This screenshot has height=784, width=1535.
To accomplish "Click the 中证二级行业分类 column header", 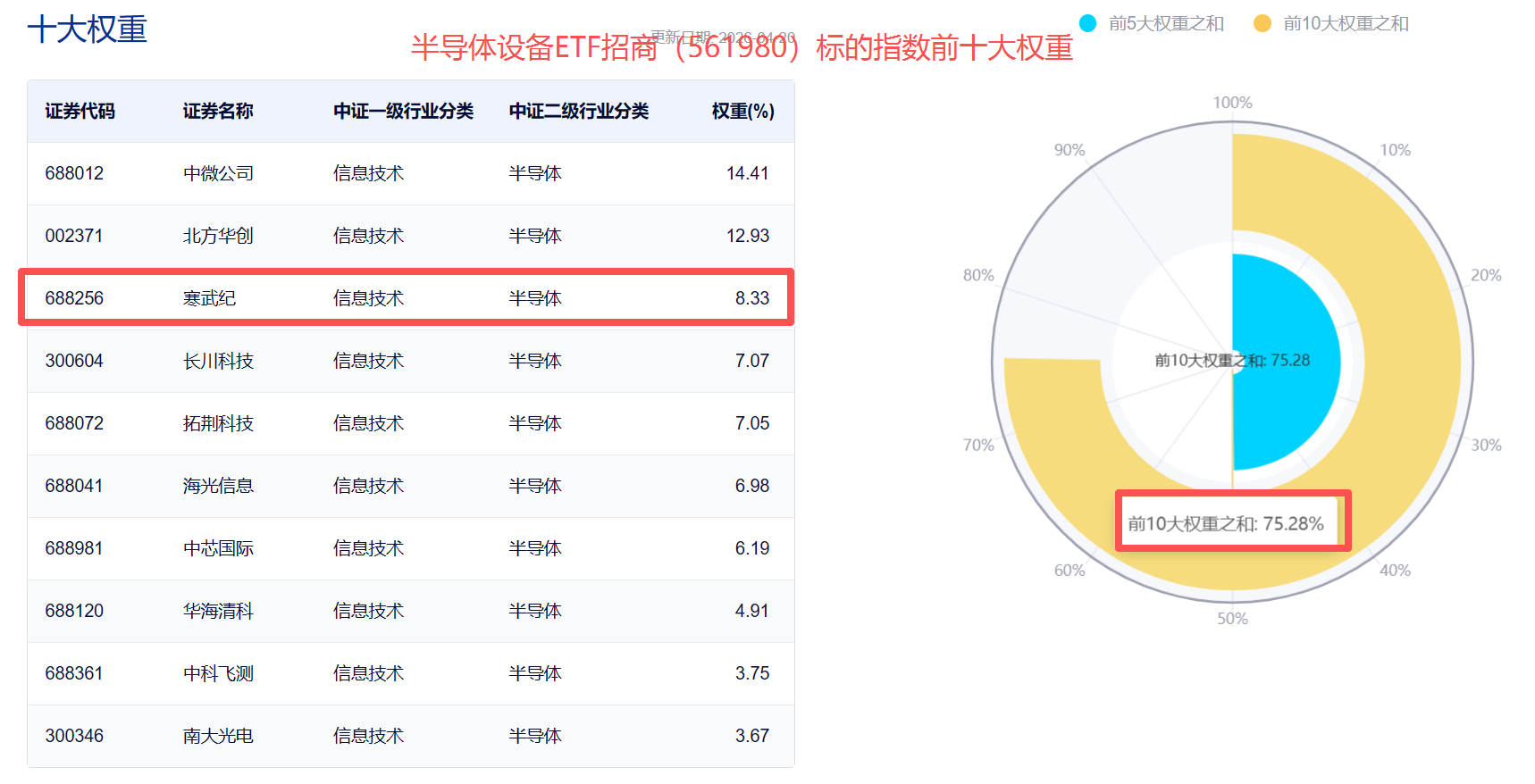I will pyautogui.click(x=579, y=111).
